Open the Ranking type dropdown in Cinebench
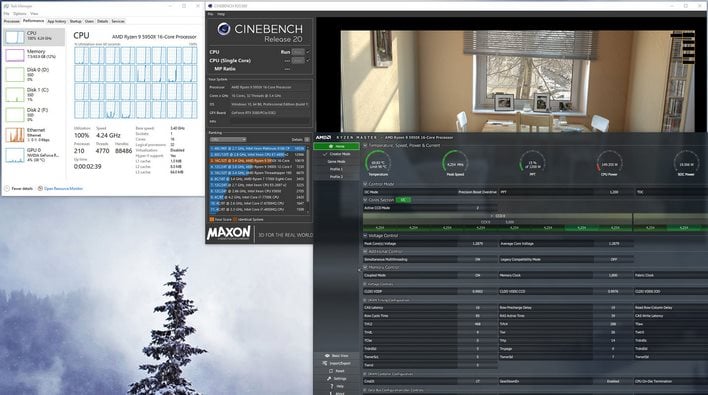708x395 pixels. tap(228, 139)
